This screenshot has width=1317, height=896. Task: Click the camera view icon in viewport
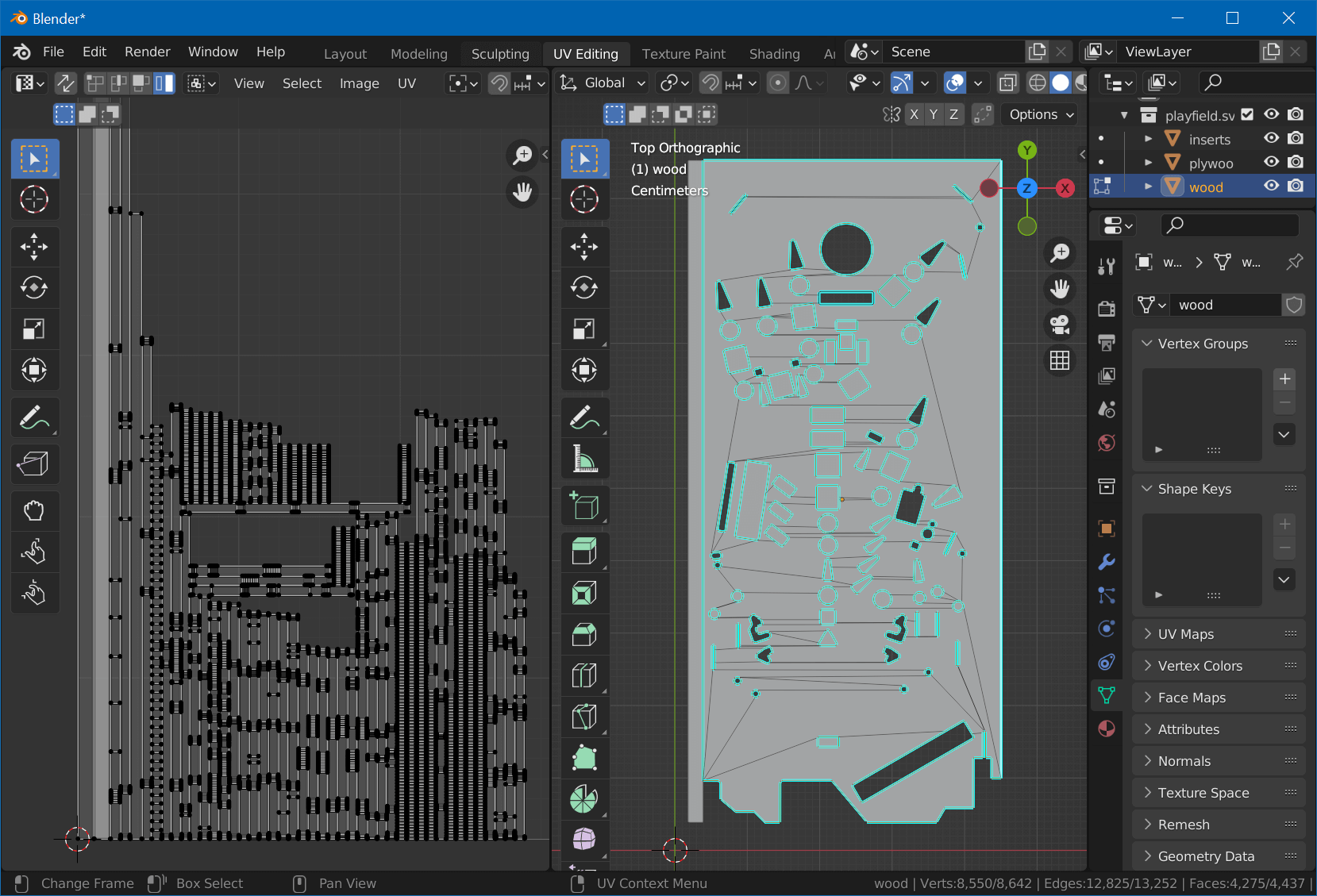[x=1060, y=324]
